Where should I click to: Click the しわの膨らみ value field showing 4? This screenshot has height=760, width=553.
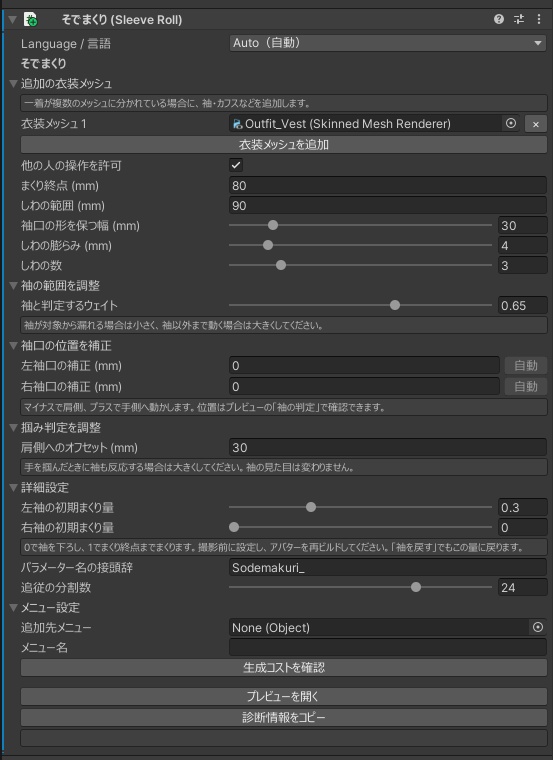point(522,245)
